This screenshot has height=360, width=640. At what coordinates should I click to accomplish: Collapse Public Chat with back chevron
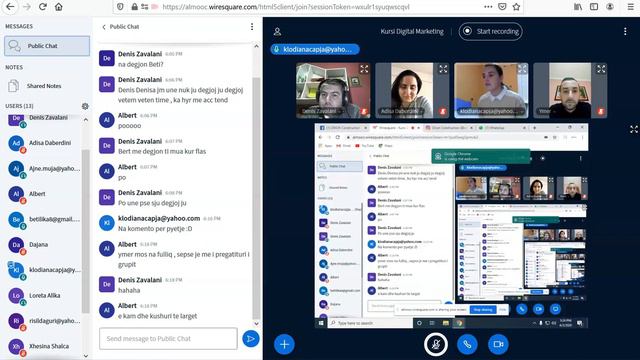click(x=104, y=27)
